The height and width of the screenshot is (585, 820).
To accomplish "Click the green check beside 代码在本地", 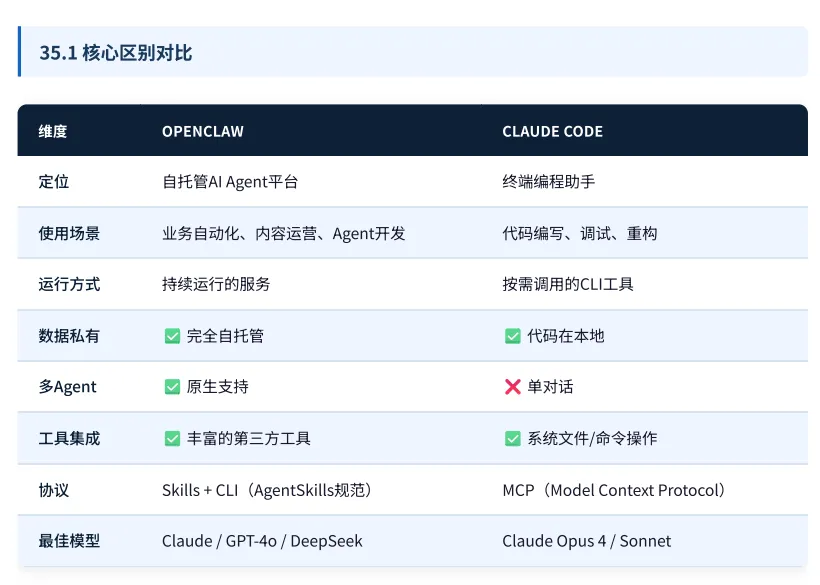I will coord(512,336).
